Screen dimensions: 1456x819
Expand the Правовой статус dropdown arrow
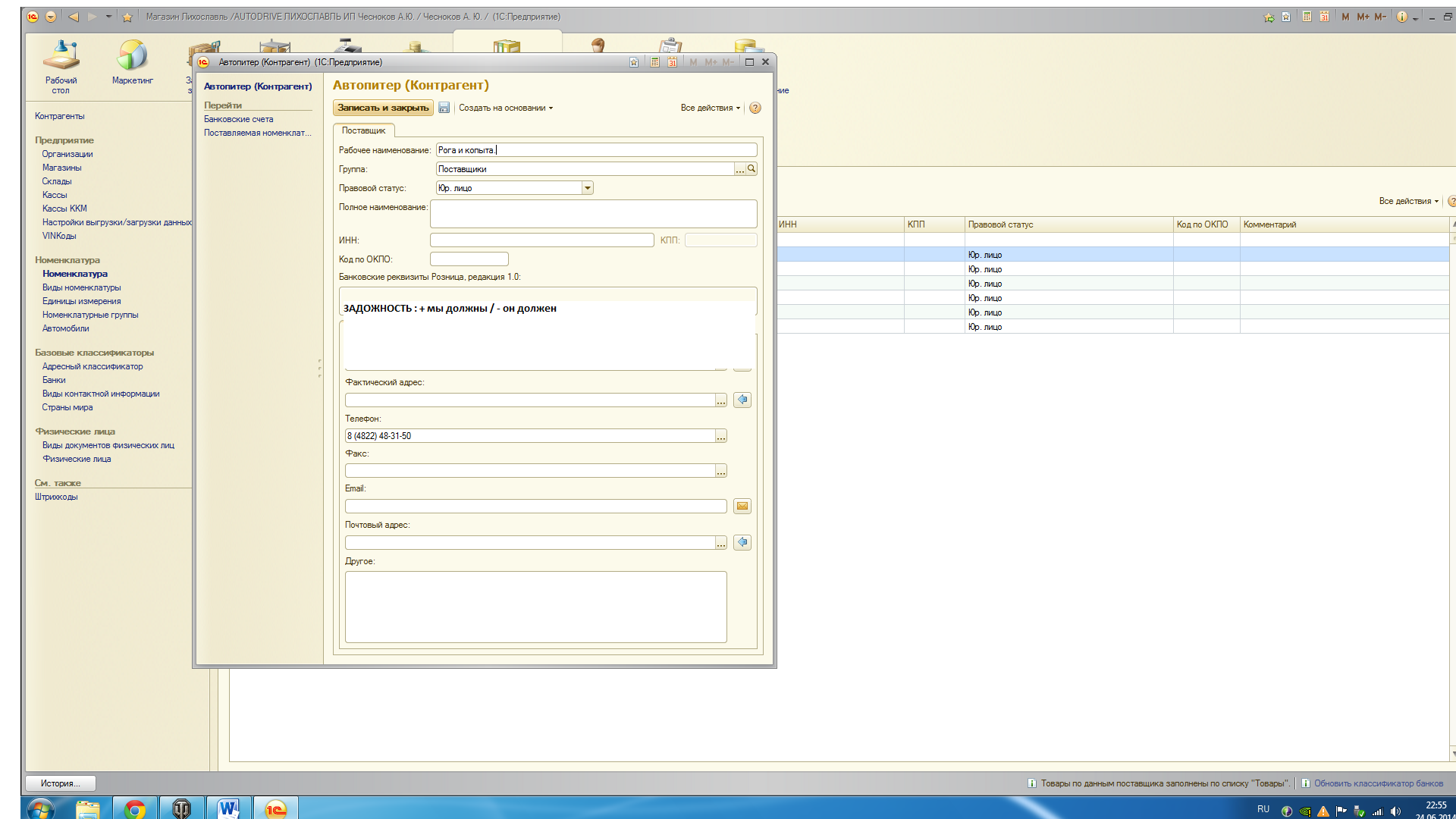[587, 188]
